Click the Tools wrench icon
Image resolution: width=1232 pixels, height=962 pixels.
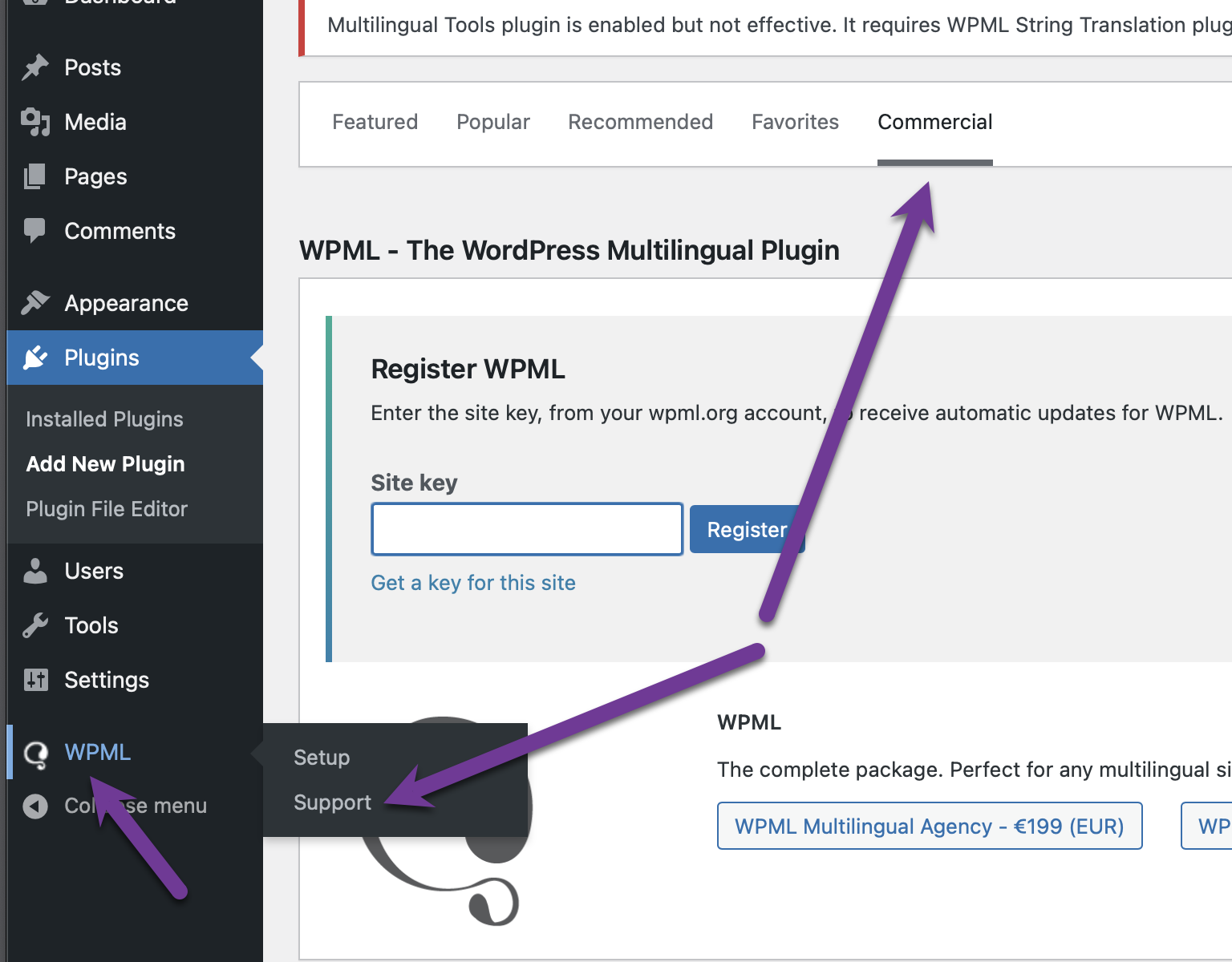point(35,625)
